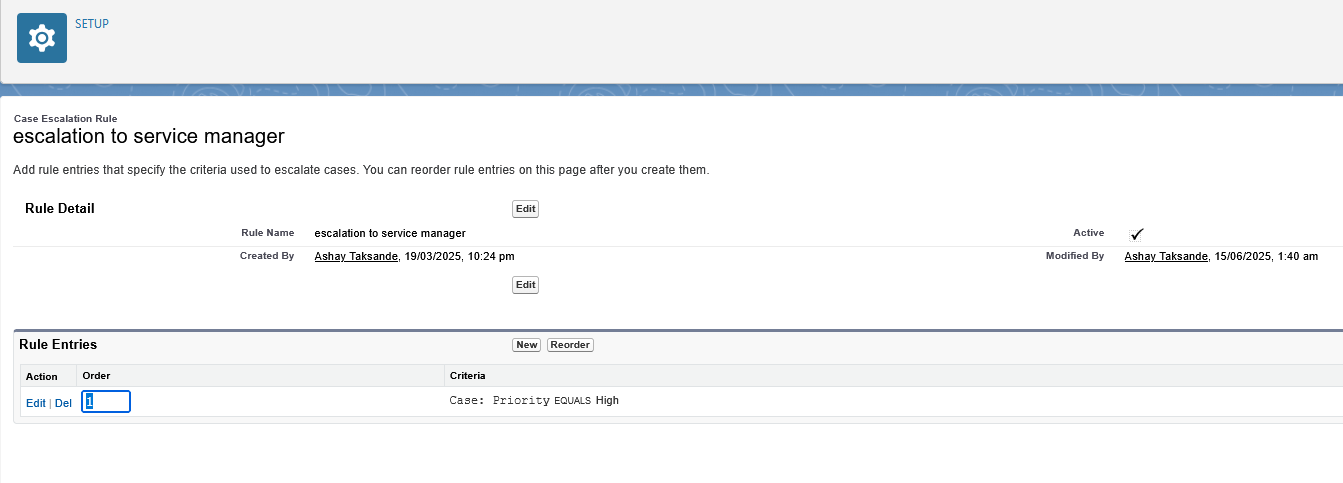Click the Order column header
Viewport: 1343px width, 483px height.
click(x=96, y=376)
